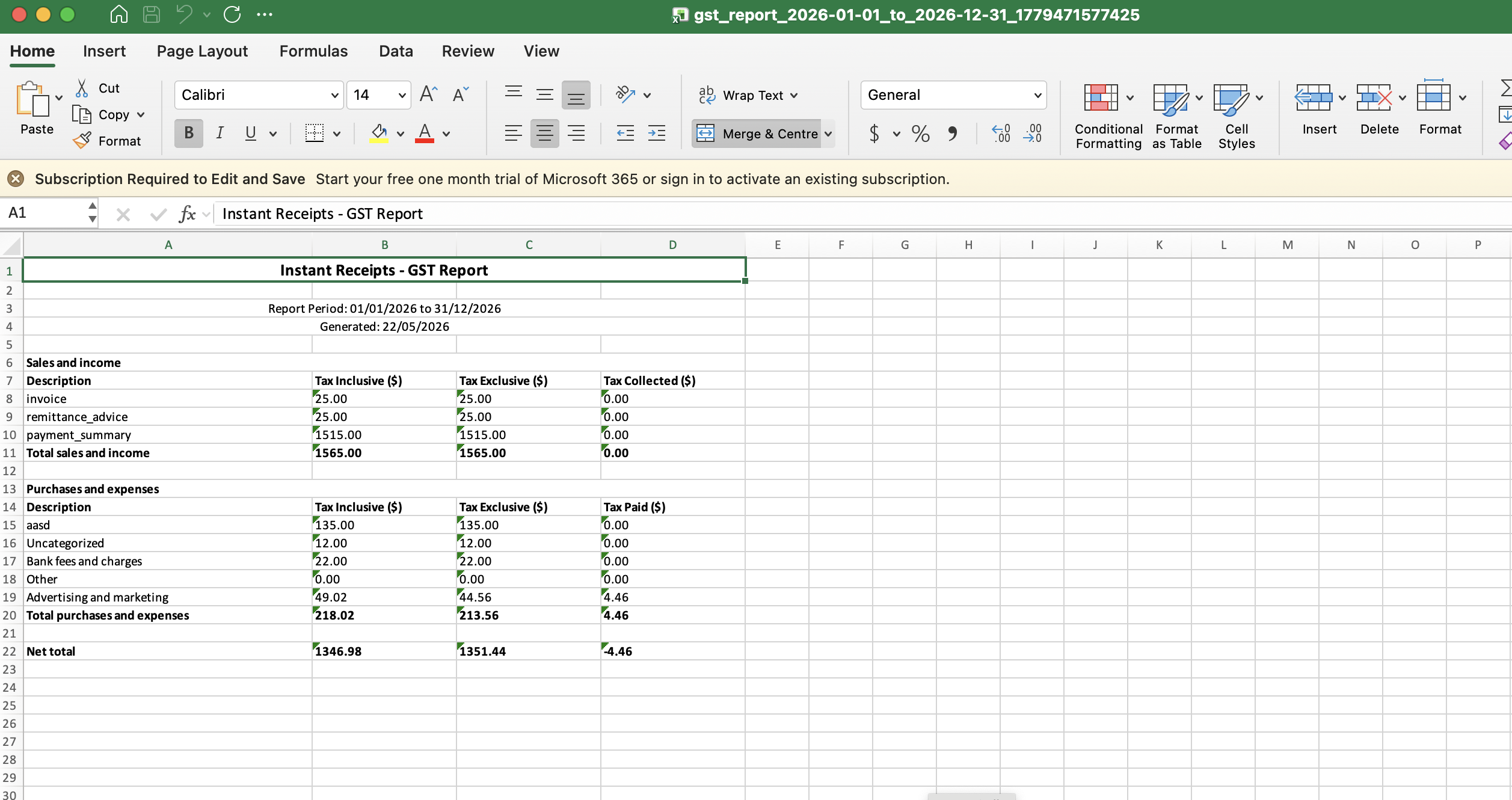Increase indent icon
This screenshot has width=1512, height=800.
point(657,133)
